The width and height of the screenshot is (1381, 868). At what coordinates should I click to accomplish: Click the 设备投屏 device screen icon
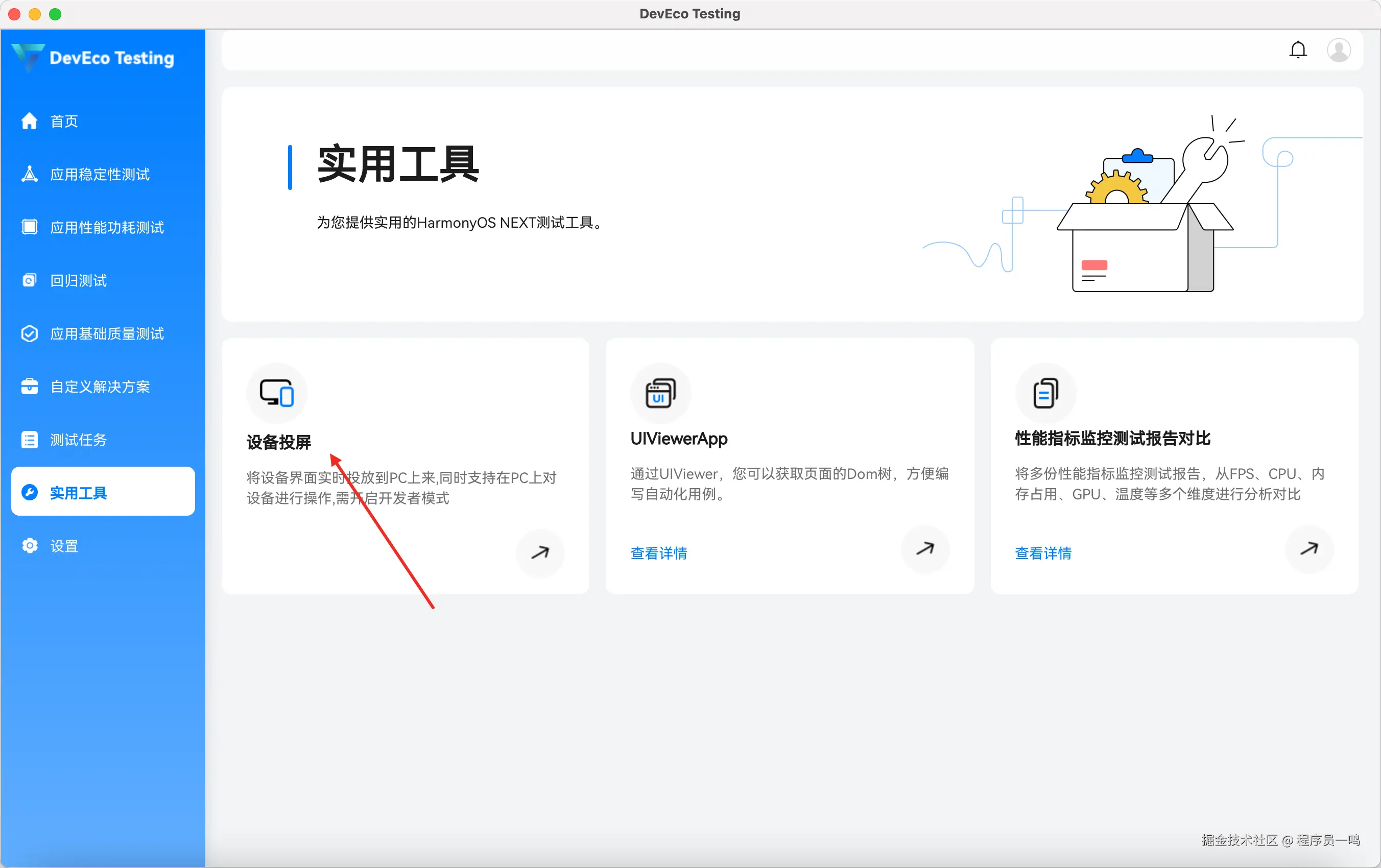(277, 393)
